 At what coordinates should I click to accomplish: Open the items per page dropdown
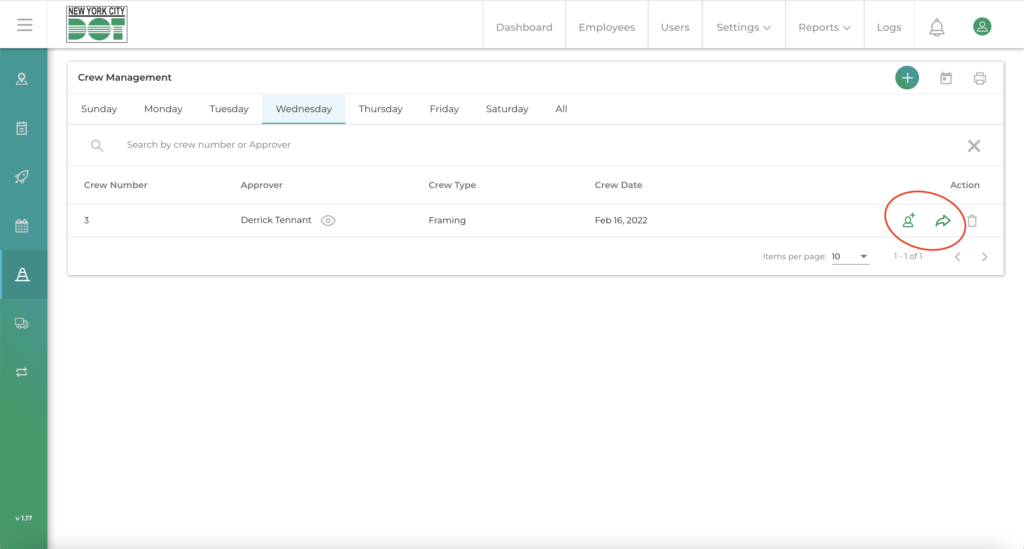850,257
